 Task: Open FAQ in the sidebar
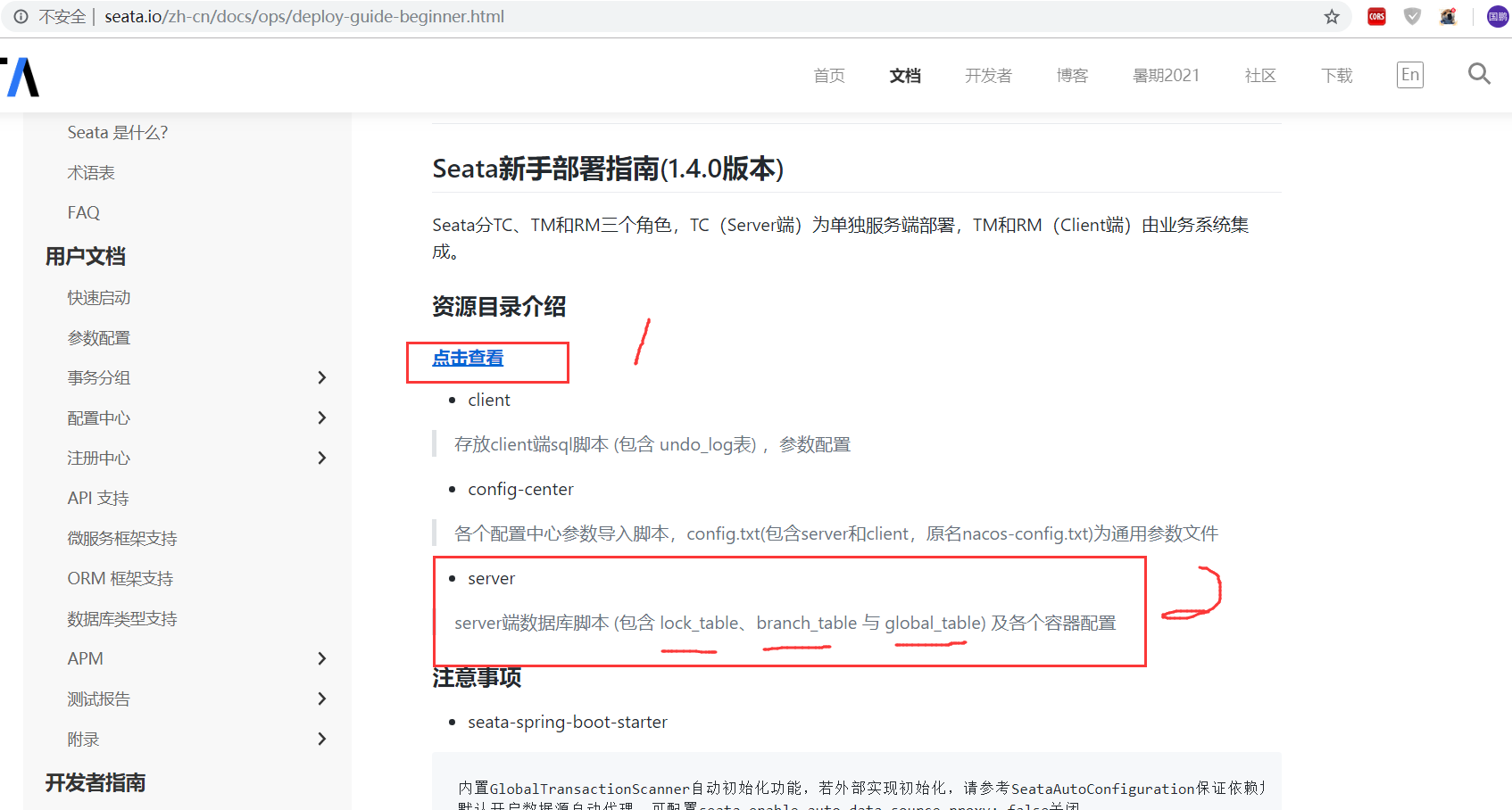click(x=84, y=213)
